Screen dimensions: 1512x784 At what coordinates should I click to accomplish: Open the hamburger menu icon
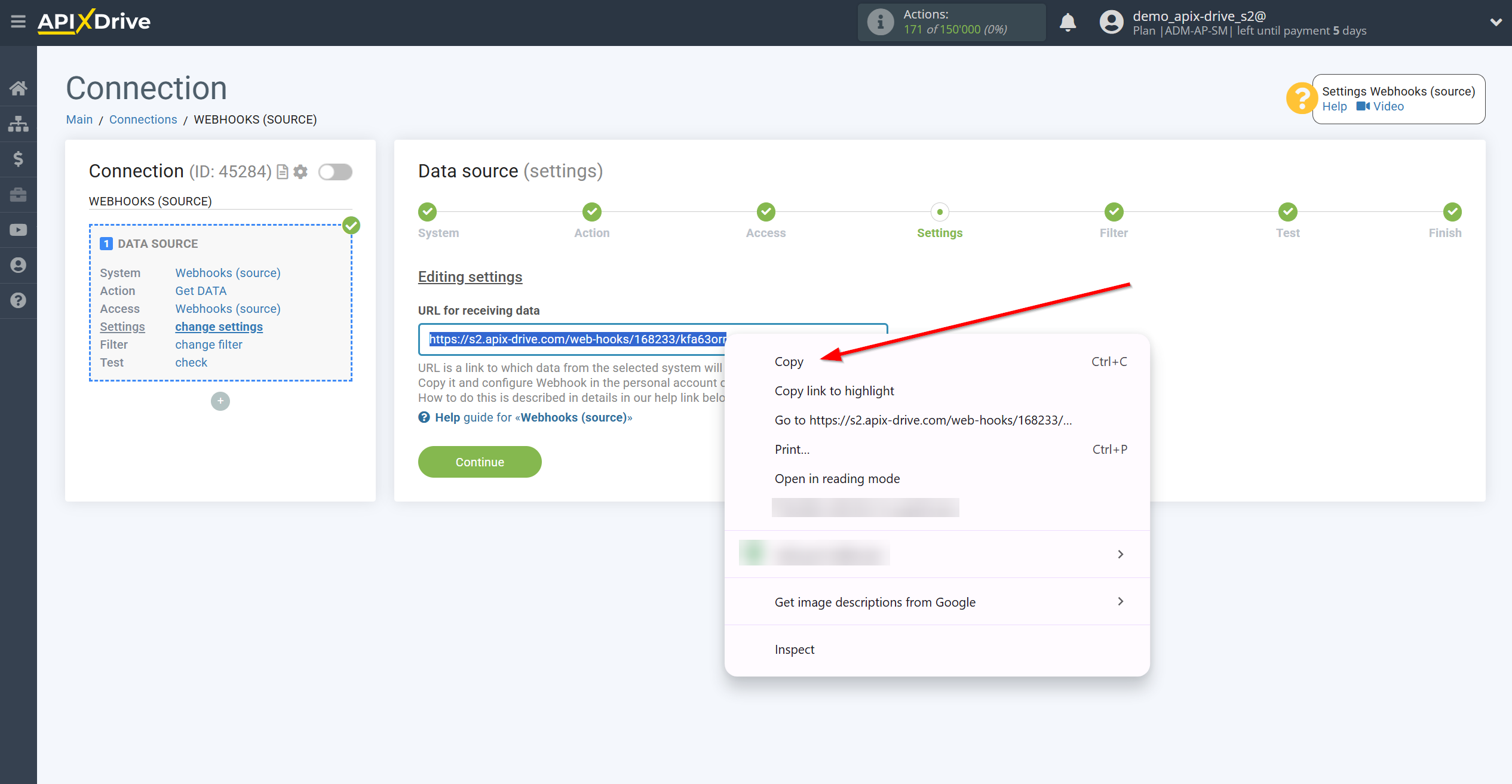[18, 22]
